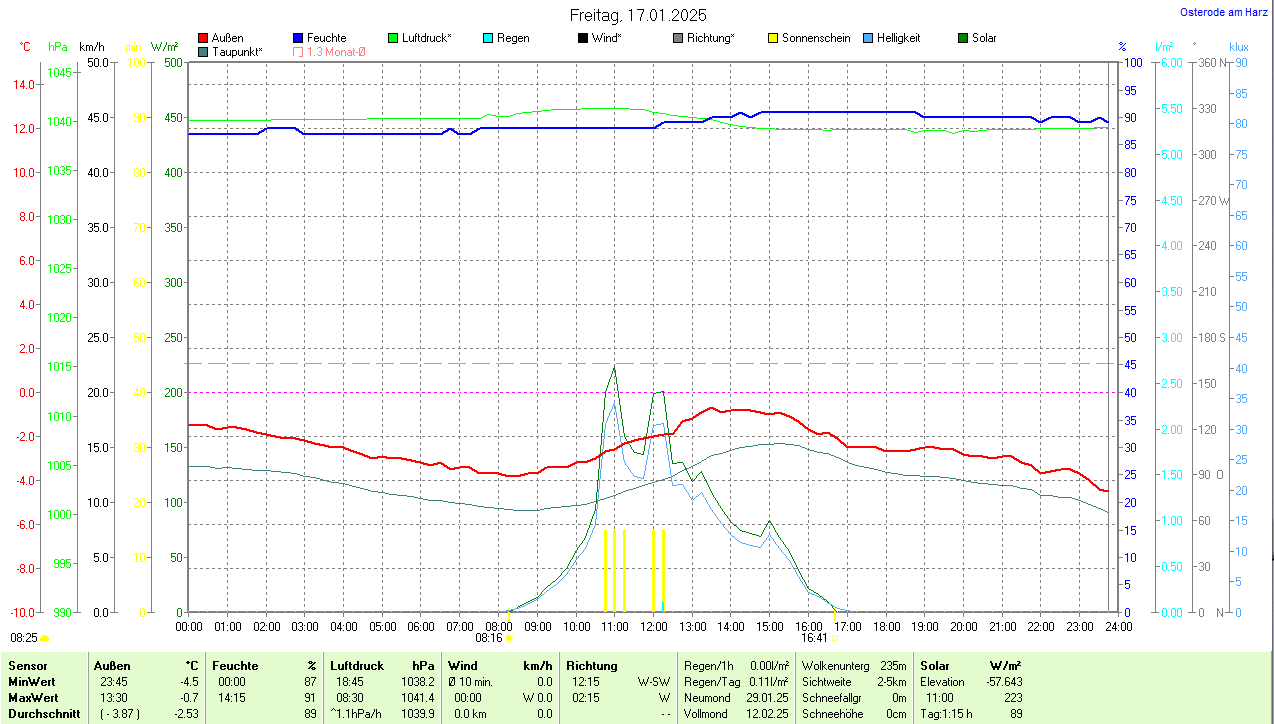Click the °C temperature axis unit label

point(26,47)
